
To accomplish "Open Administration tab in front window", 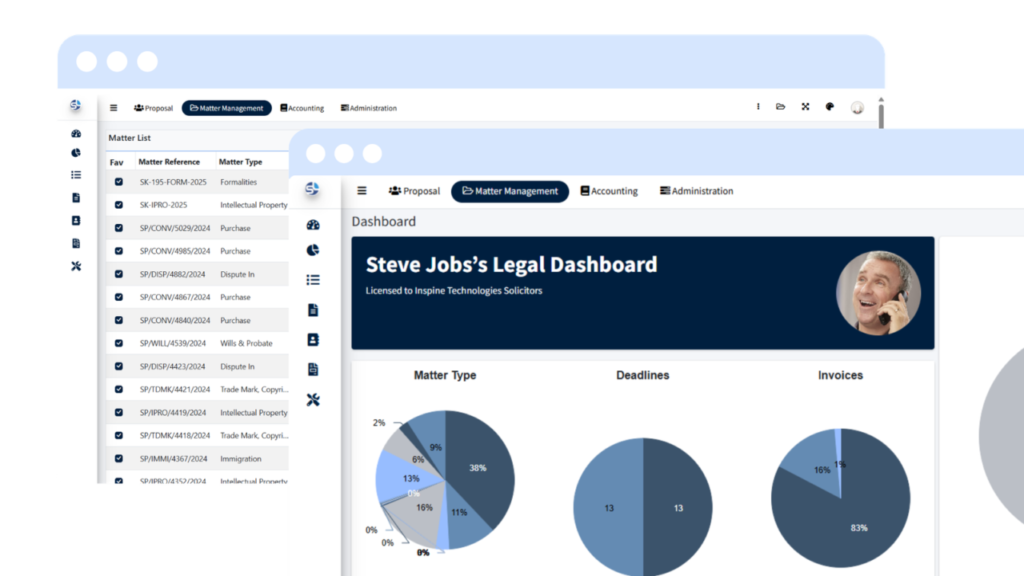I will point(696,191).
